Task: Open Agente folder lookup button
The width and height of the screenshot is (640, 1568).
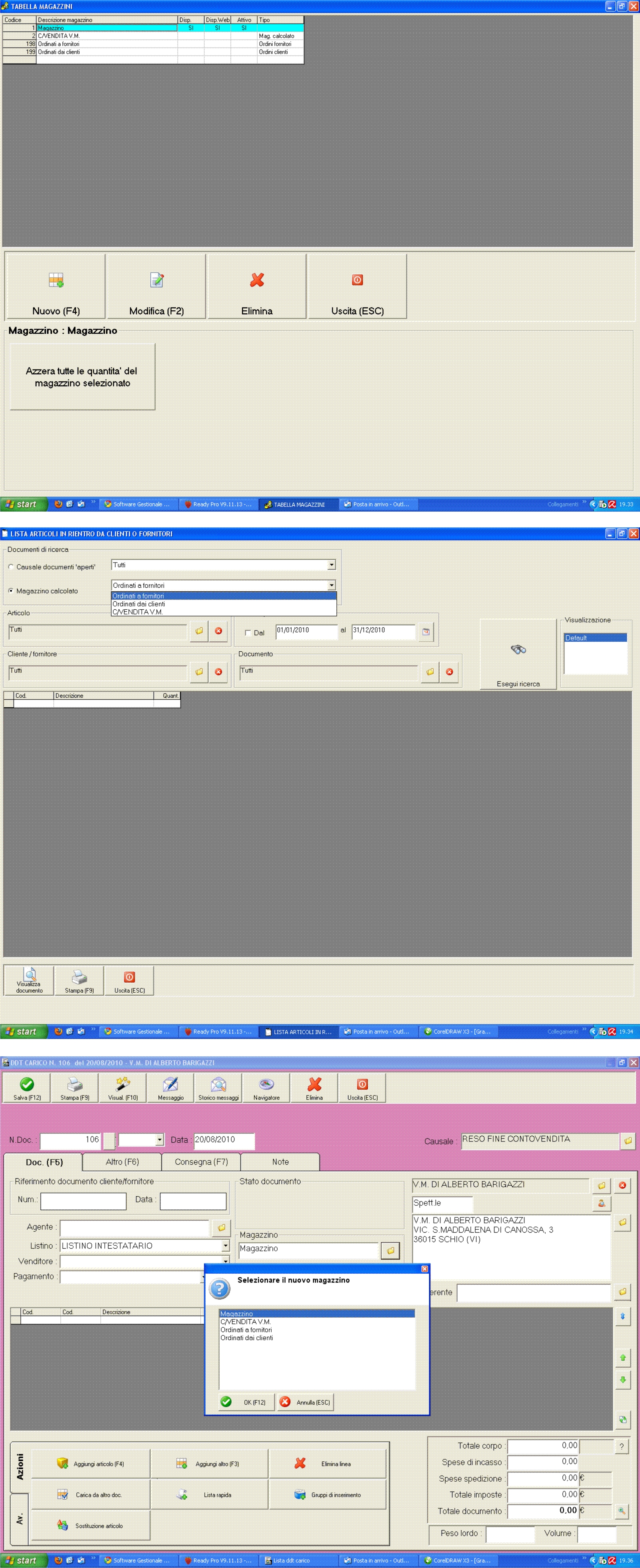Action: (x=222, y=1228)
